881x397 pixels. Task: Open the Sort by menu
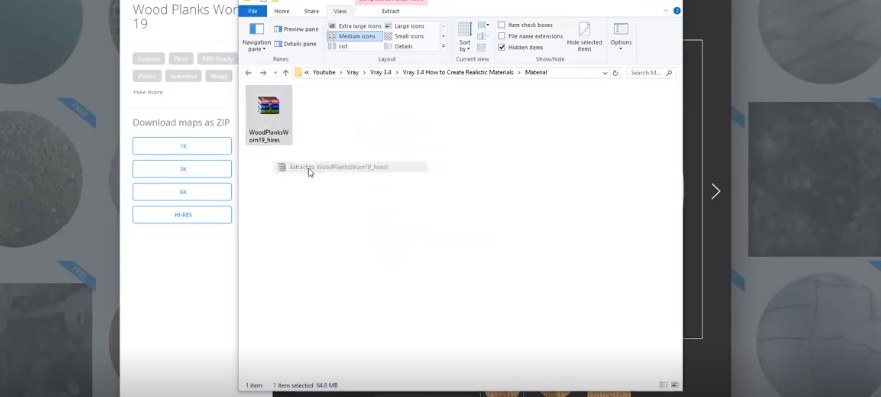pyautogui.click(x=465, y=37)
